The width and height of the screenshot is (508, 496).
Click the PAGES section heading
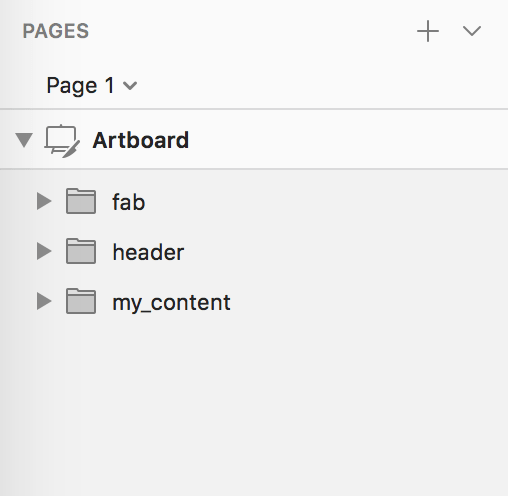tap(56, 31)
